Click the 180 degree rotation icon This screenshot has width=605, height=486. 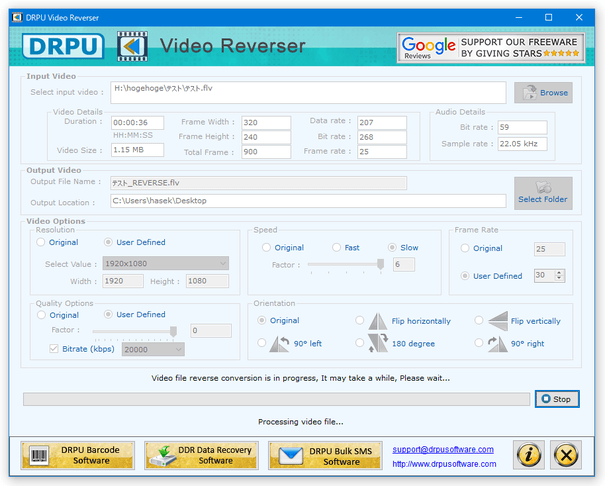(x=378, y=343)
